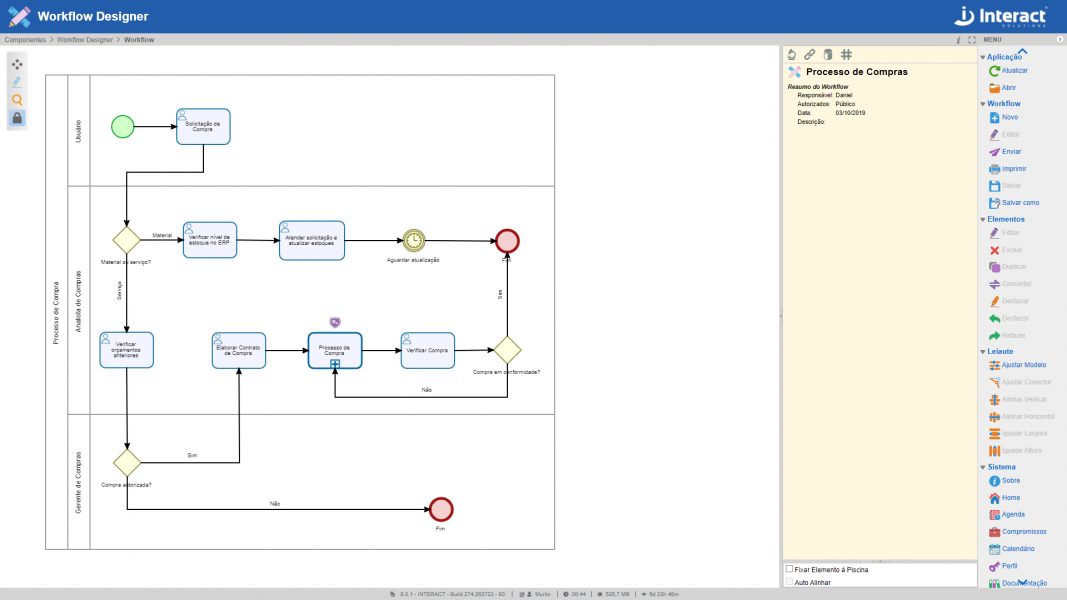1067x600 pixels.
Task: Open Agenda from Sistema menu
Action: click(x=1007, y=515)
